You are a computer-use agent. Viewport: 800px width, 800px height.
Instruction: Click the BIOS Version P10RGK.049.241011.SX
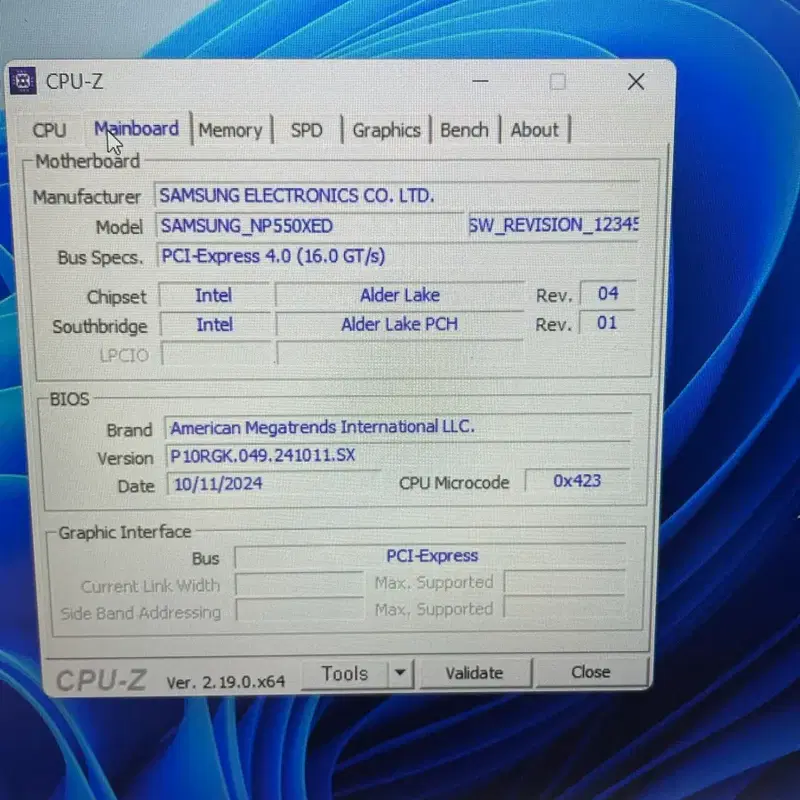tap(398, 455)
